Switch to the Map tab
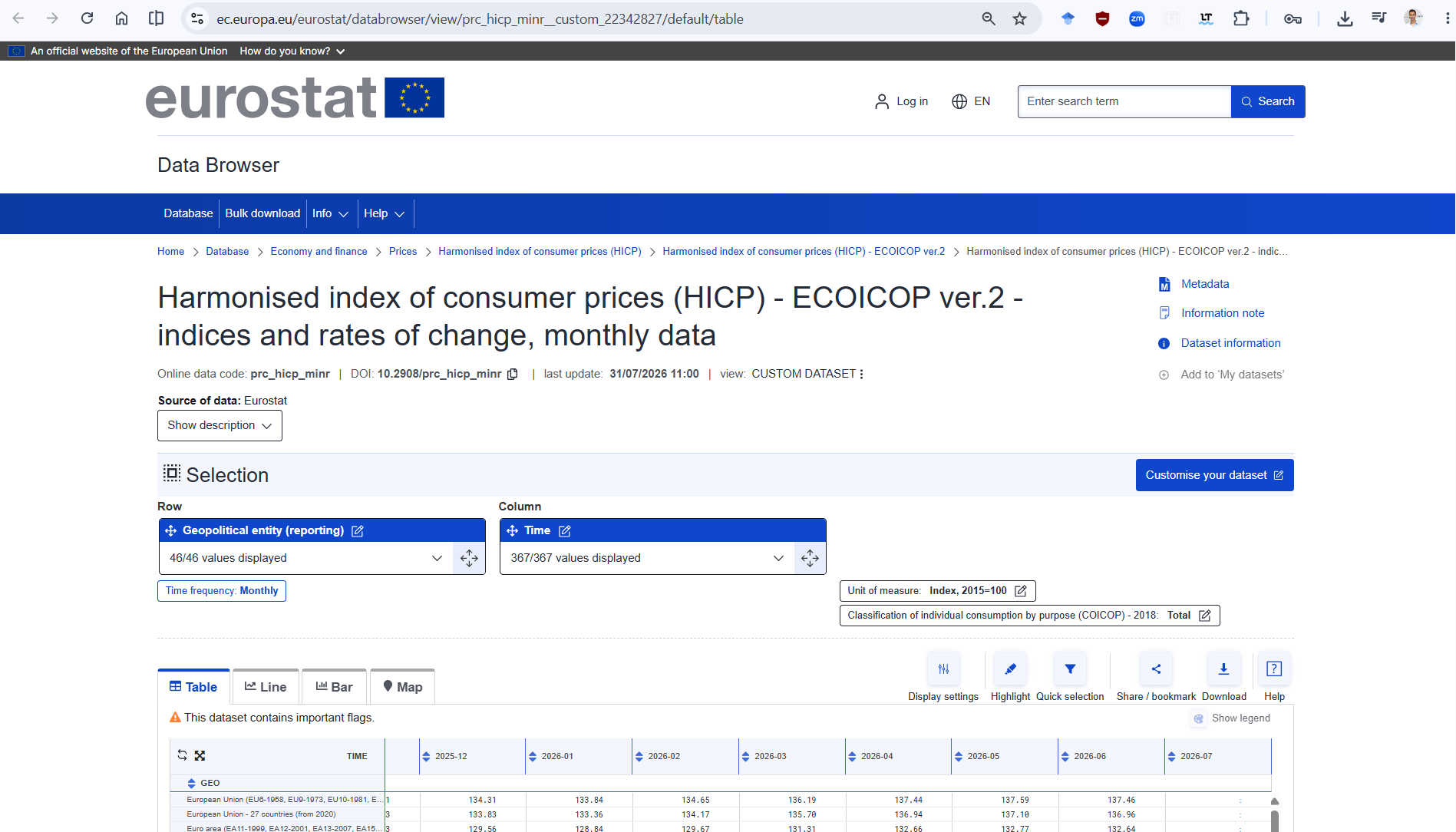Viewport: 1456px width, 832px height. click(402, 687)
